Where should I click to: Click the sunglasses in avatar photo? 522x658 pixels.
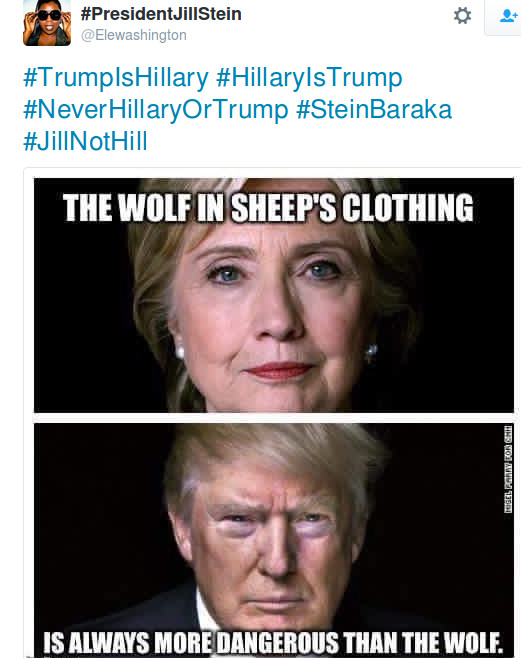(x=50, y=16)
